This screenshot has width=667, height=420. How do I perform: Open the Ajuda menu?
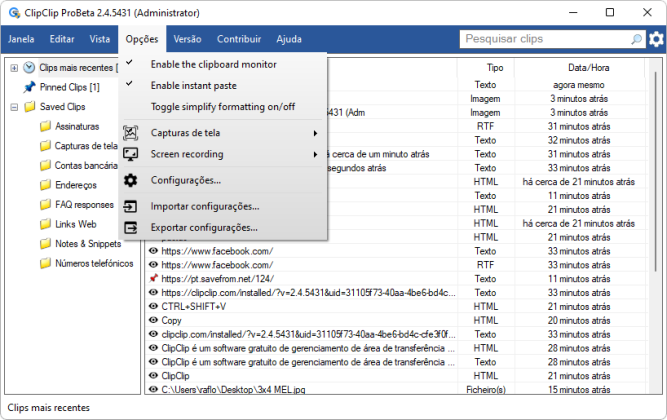289,39
